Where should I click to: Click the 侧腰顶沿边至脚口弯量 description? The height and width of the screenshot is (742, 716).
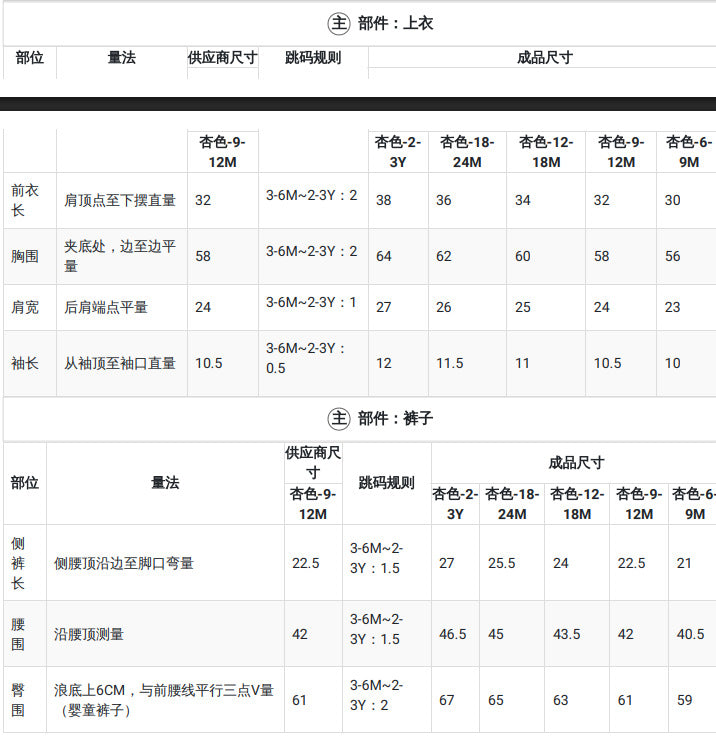coord(124,563)
